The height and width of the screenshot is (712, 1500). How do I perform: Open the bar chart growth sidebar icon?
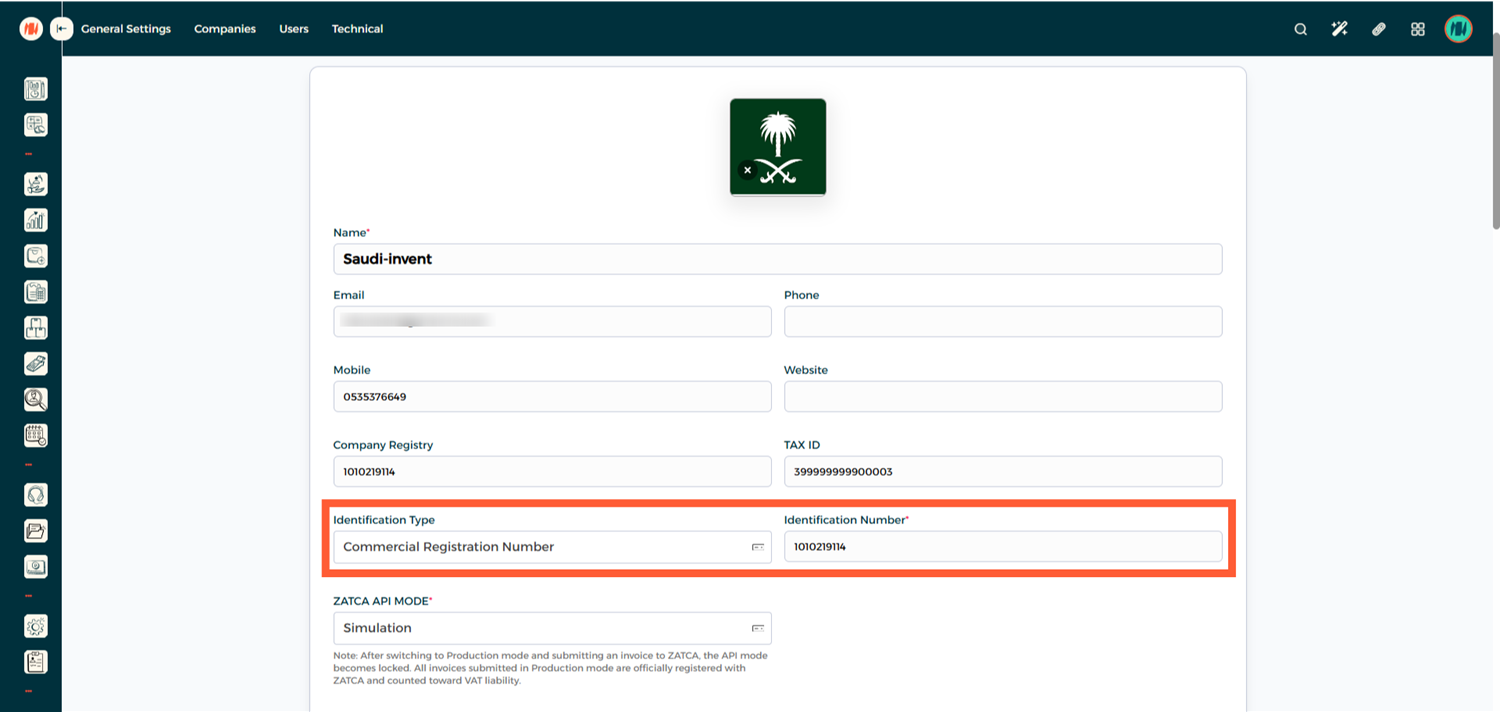pos(36,220)
